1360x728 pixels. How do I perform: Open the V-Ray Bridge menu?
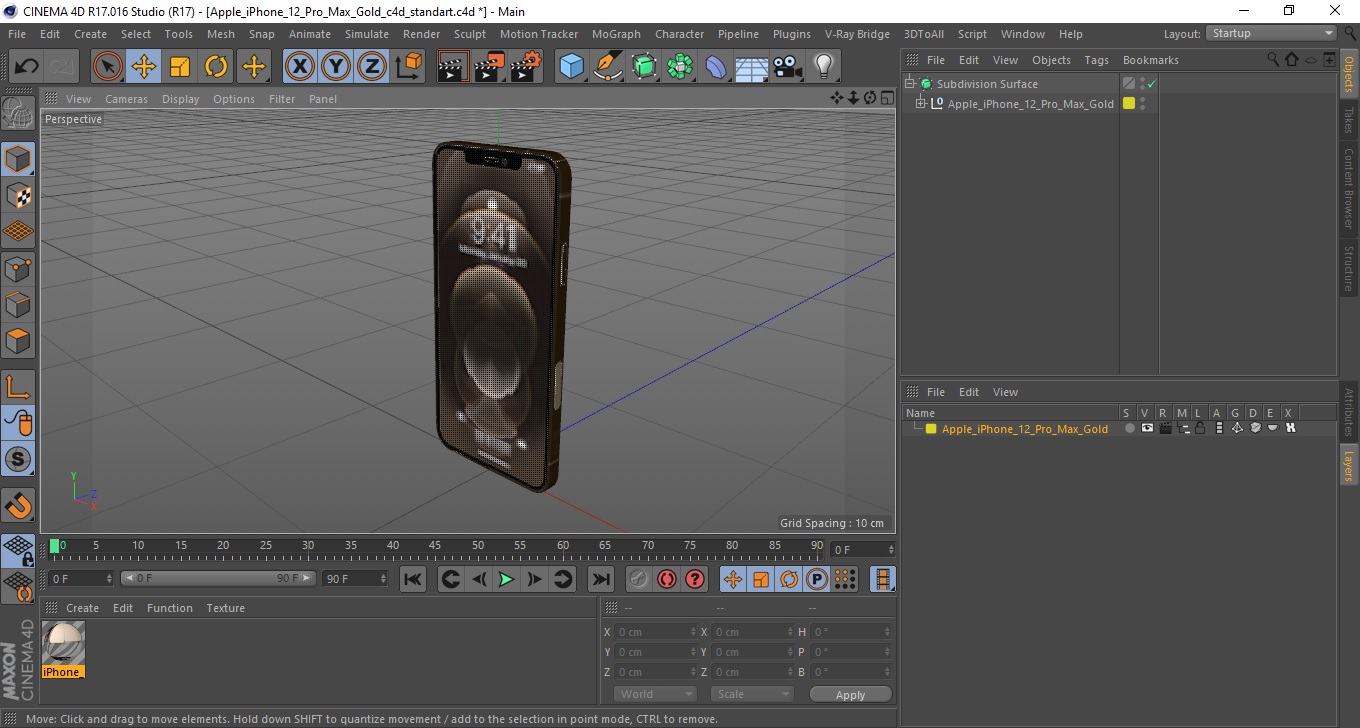(857, 33)
